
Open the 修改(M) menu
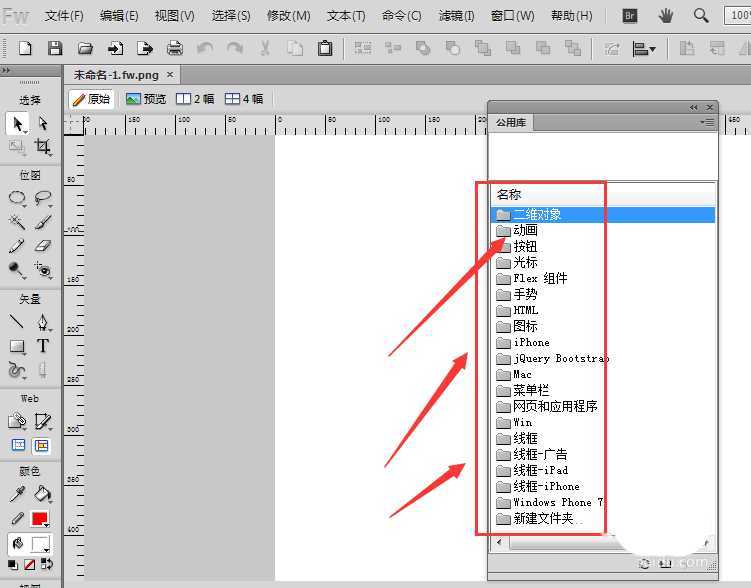(x=289, y=16)
